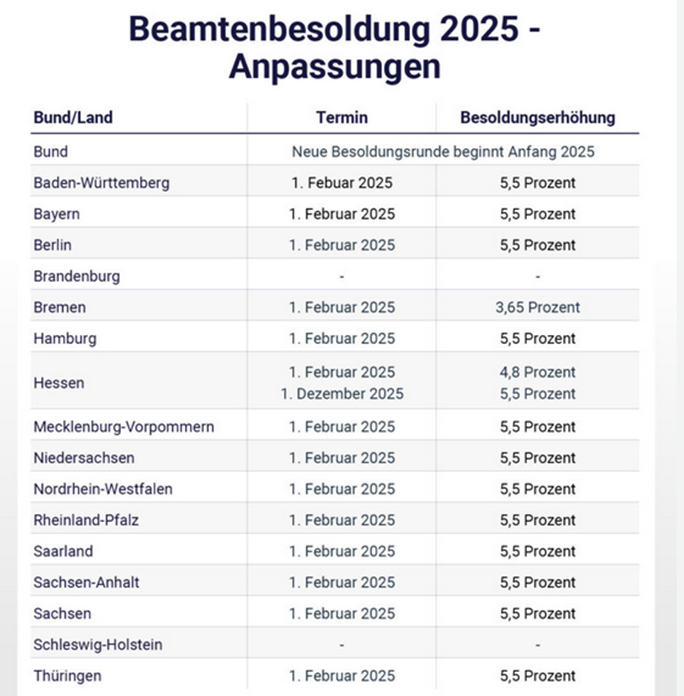Click the Bund/Land column header

pyautogui.click(x=73, y=118)
